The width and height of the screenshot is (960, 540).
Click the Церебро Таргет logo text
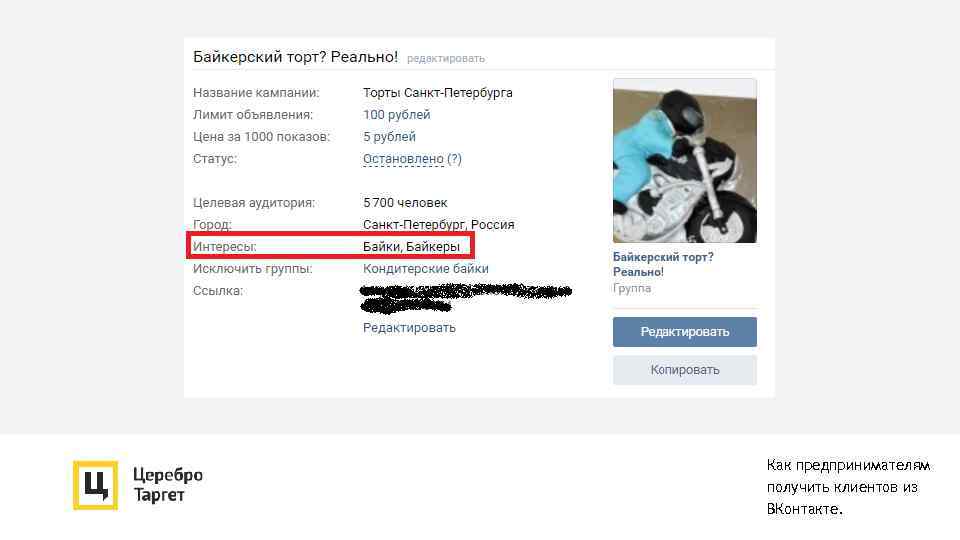[x=168, y=485]
